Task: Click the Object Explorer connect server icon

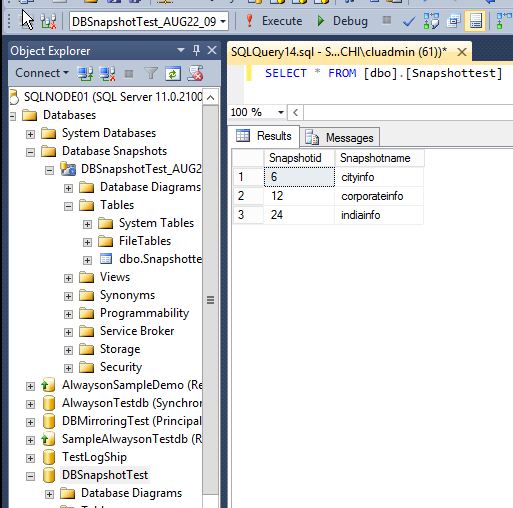Action: 86,73
